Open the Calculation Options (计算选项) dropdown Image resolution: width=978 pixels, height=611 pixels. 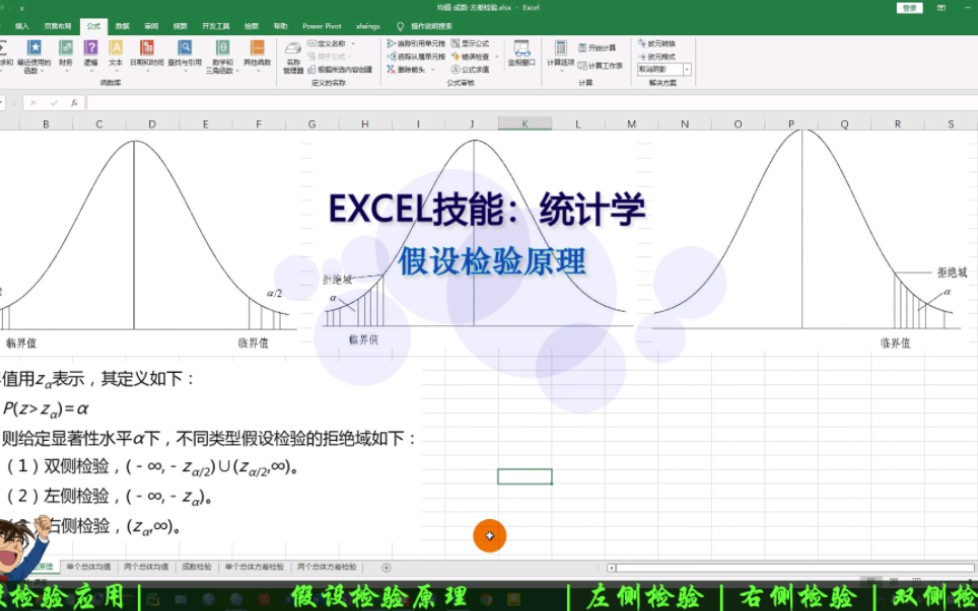tap(561, 57)
